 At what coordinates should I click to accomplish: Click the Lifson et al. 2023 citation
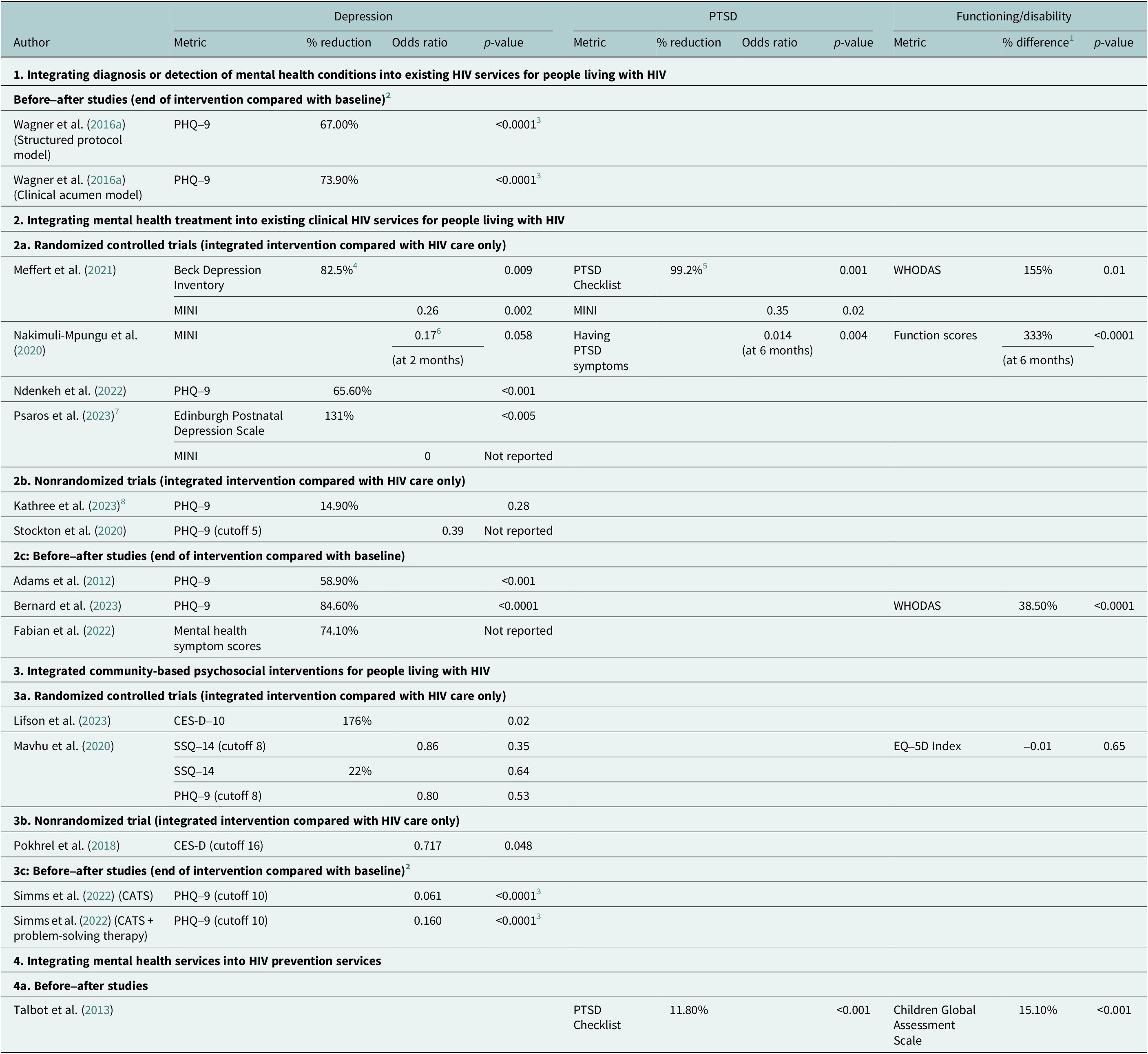[x=95, y=722]
